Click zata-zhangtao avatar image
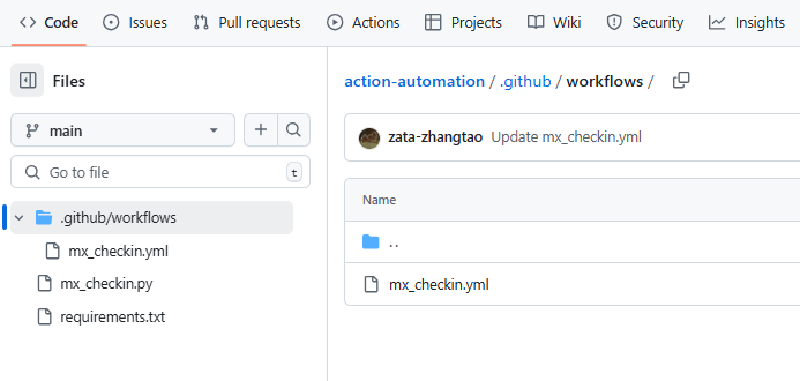Image resolution: width=800 pixels, height=381 pixels. click(x=369, y=138)
